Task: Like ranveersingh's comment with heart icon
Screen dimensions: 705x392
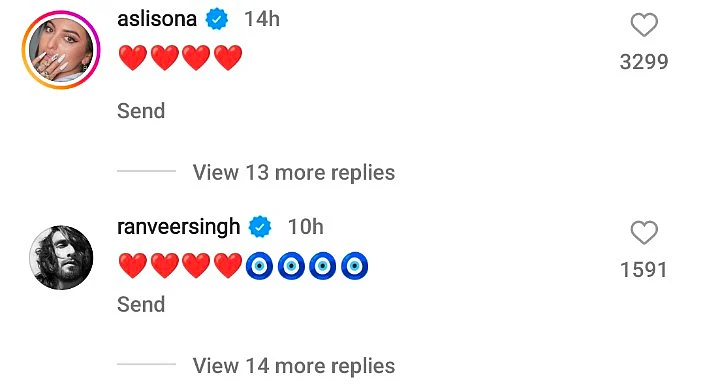Action: tap(644, 233)
